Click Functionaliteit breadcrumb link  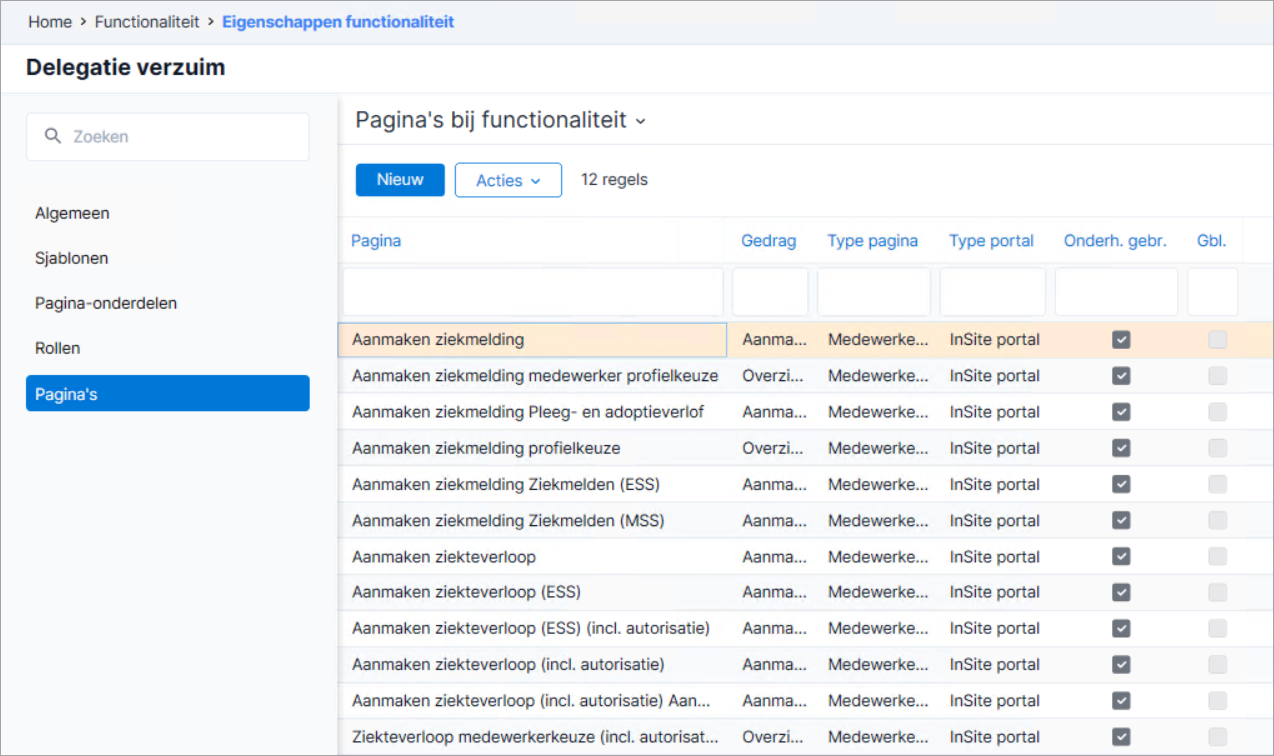coord(147,22)
